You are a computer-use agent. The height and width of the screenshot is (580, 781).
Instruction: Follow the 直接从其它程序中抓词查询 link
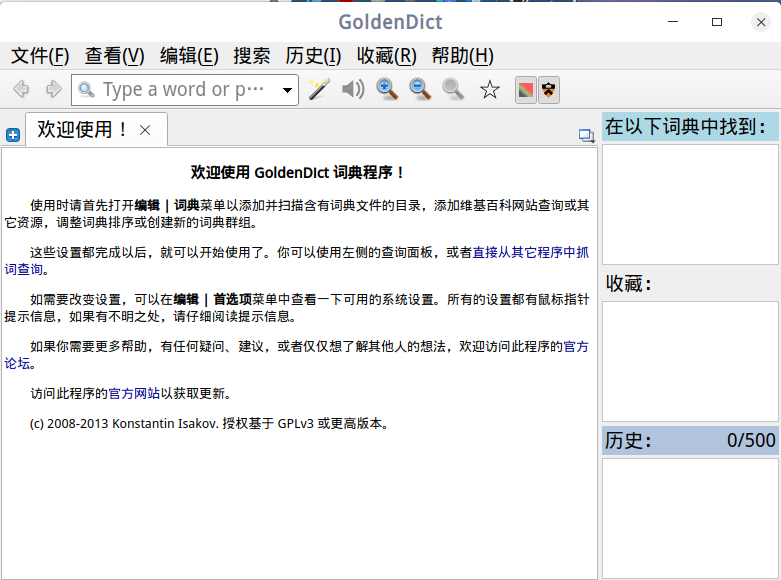(530, 253)
